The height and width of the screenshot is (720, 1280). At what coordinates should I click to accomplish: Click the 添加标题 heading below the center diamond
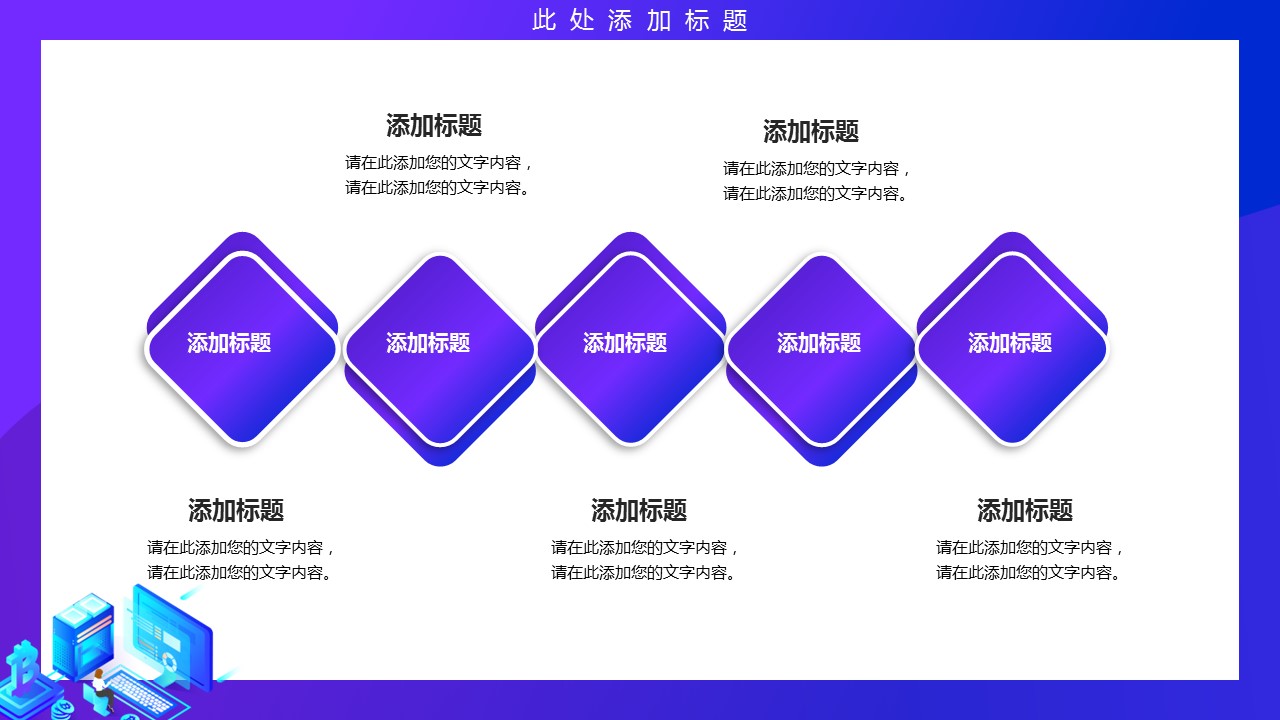click(x=639, y=511)
